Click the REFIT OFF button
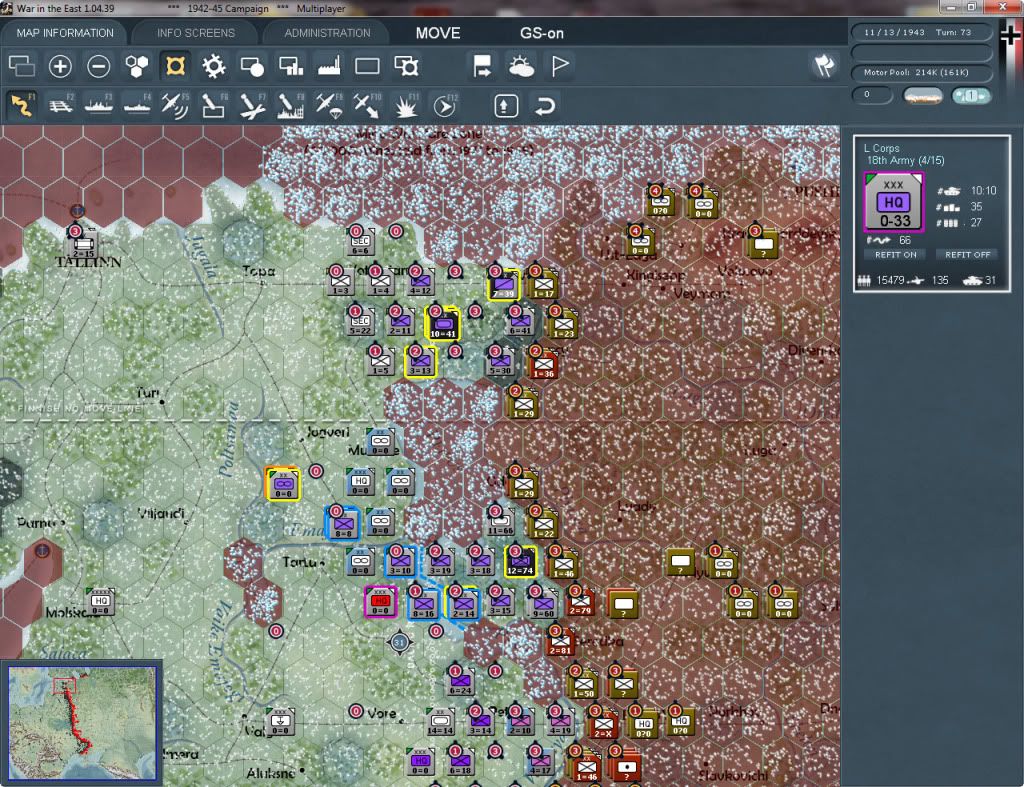 [x=967, y=255]
